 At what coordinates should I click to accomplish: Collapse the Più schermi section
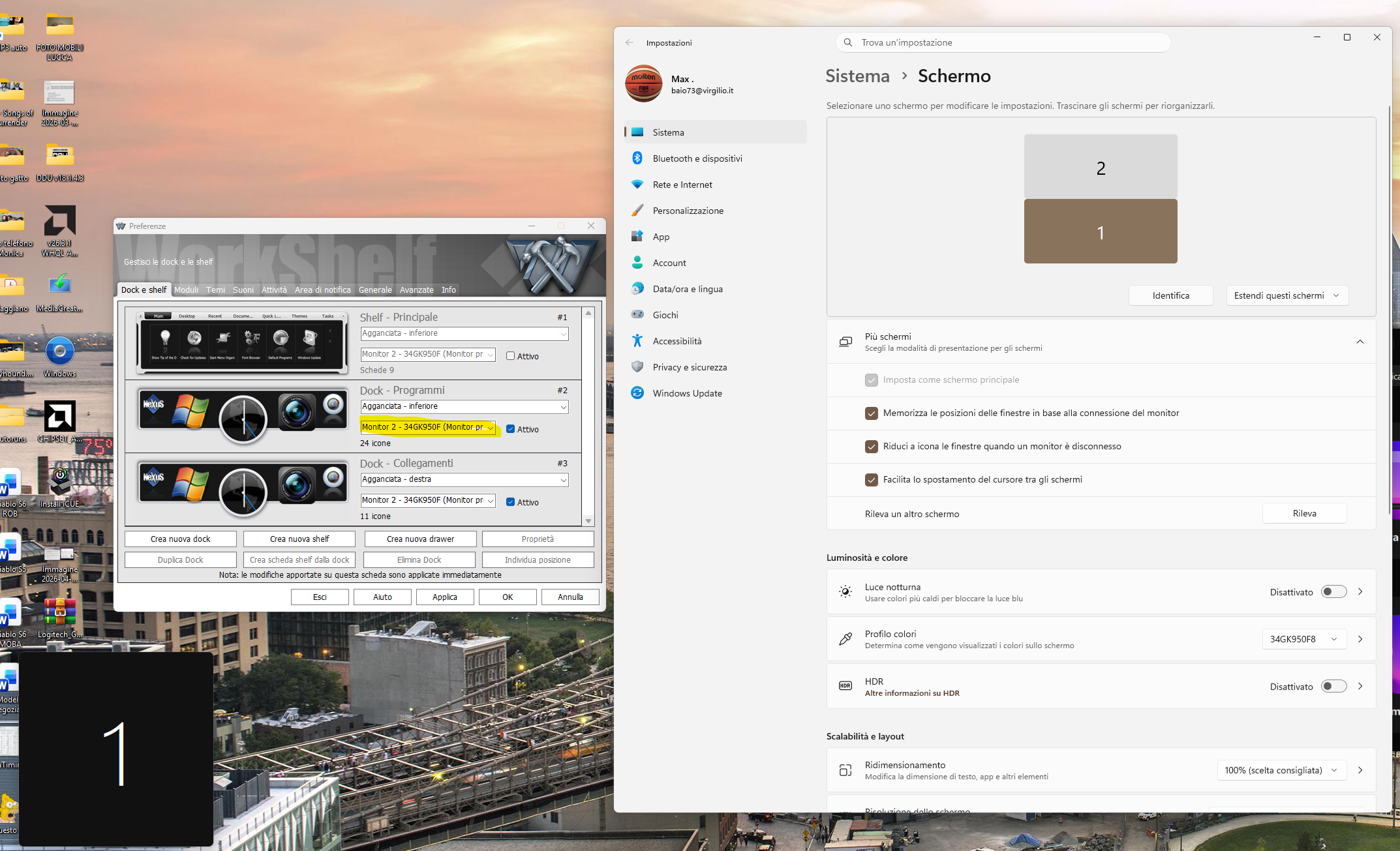click(x=1360, y=342)
